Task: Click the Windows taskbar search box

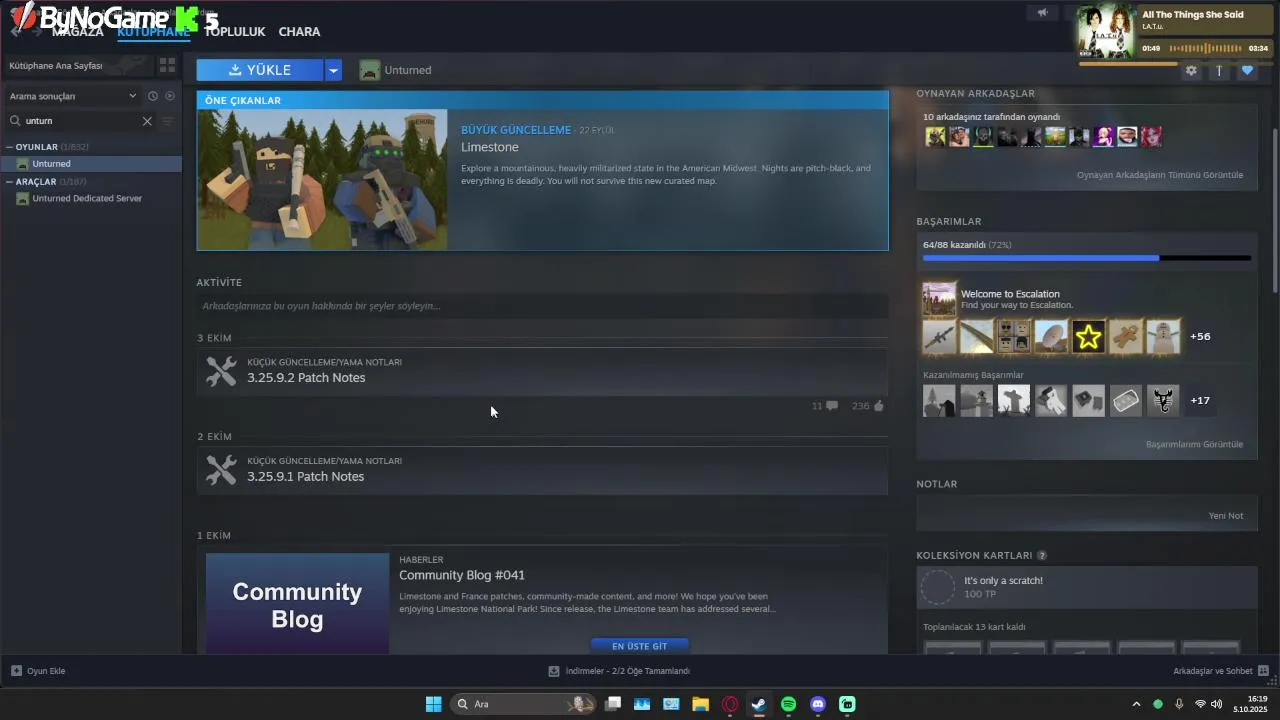Action: tap(522, 704)
